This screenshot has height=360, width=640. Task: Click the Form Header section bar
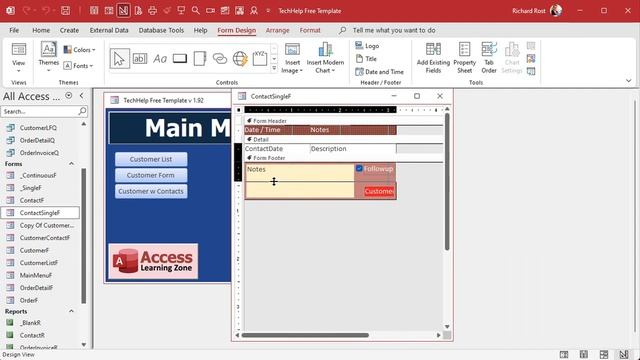pyautogui.click(x=343, y=121)
